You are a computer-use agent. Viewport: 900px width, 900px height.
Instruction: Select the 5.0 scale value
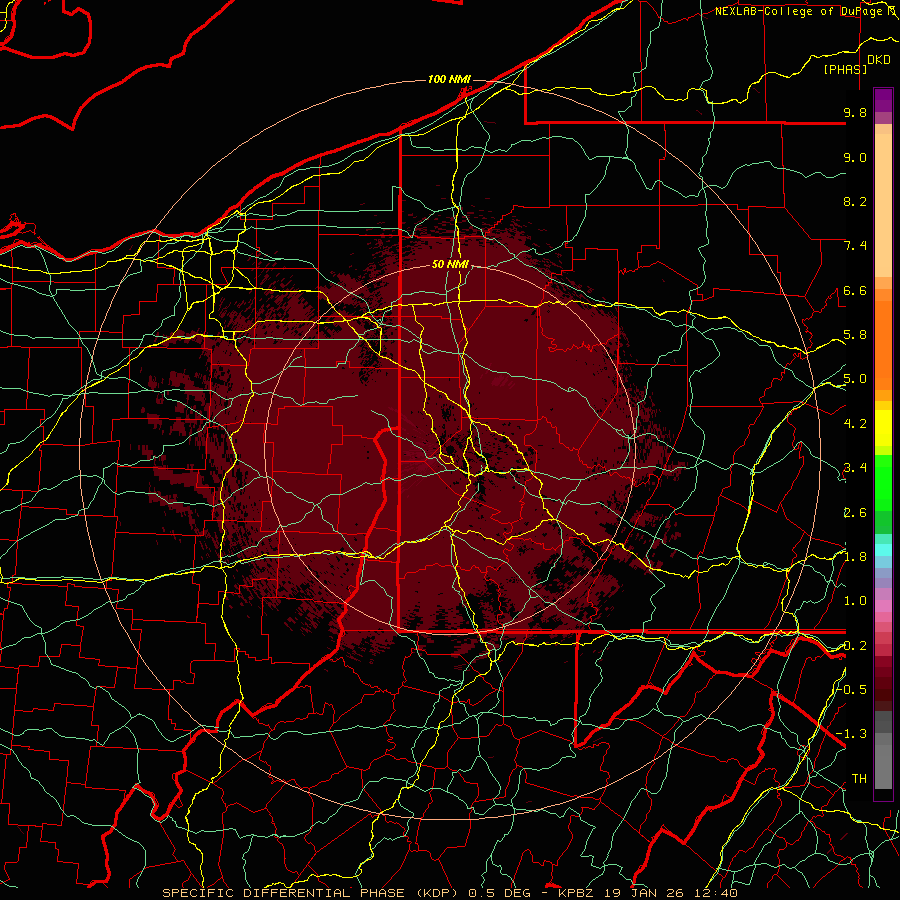coord(855,379)
